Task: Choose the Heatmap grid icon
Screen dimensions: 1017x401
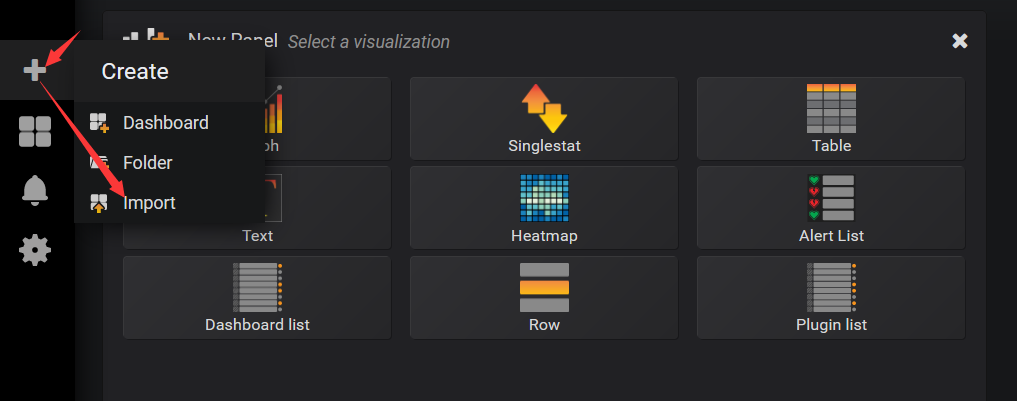Action: [x=543, y=198]
